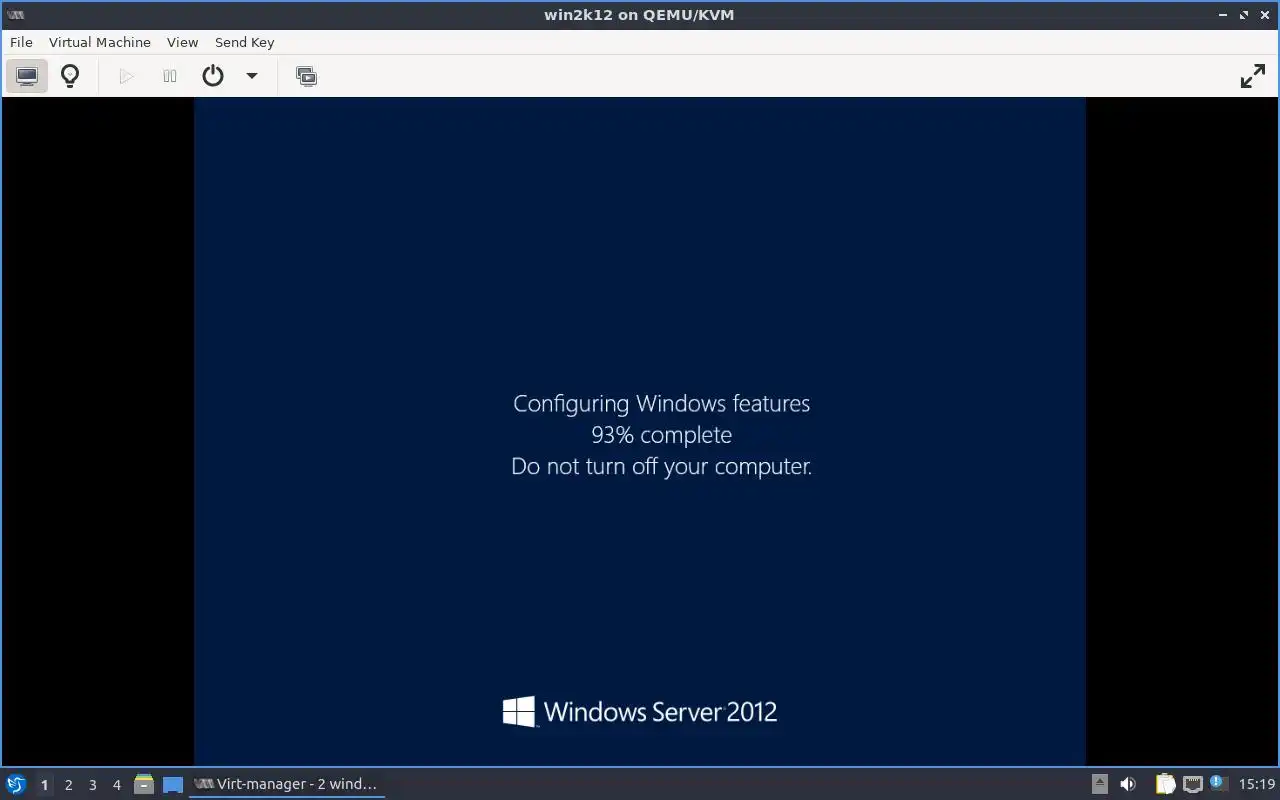Switch to workspace 1

(44, 785)
